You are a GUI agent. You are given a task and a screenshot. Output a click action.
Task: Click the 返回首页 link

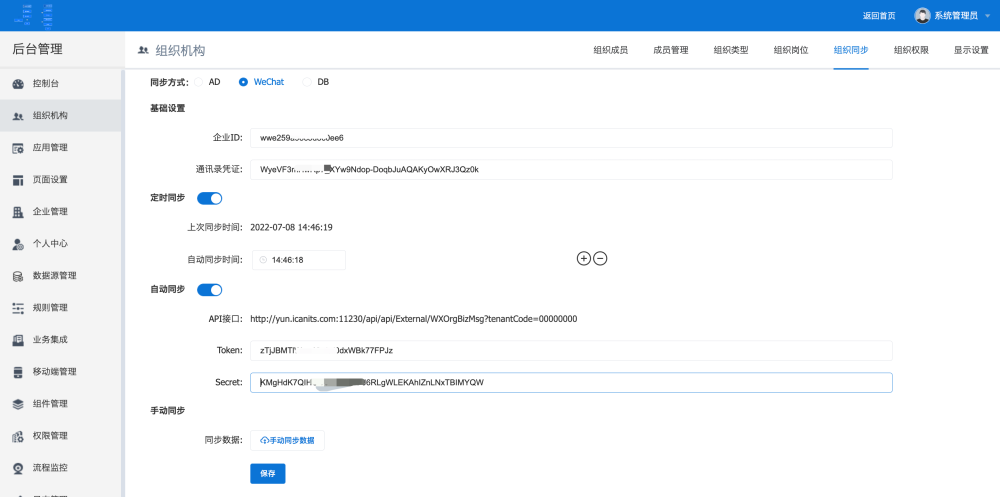(x=879, y=16)
